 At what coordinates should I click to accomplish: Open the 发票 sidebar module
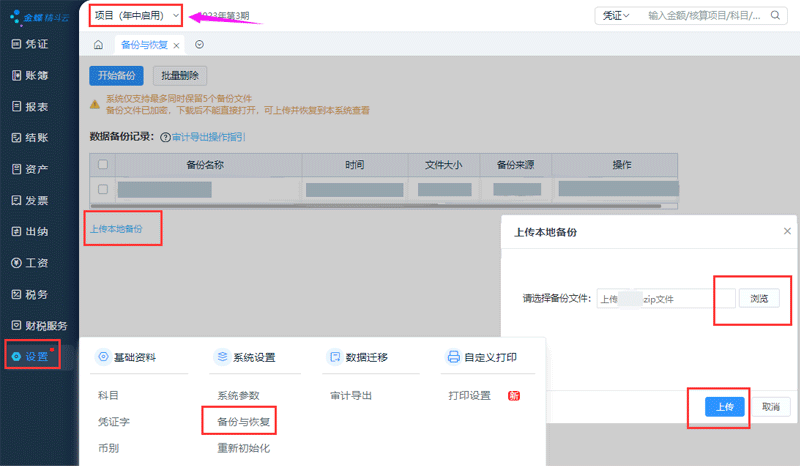pos(30,201)
